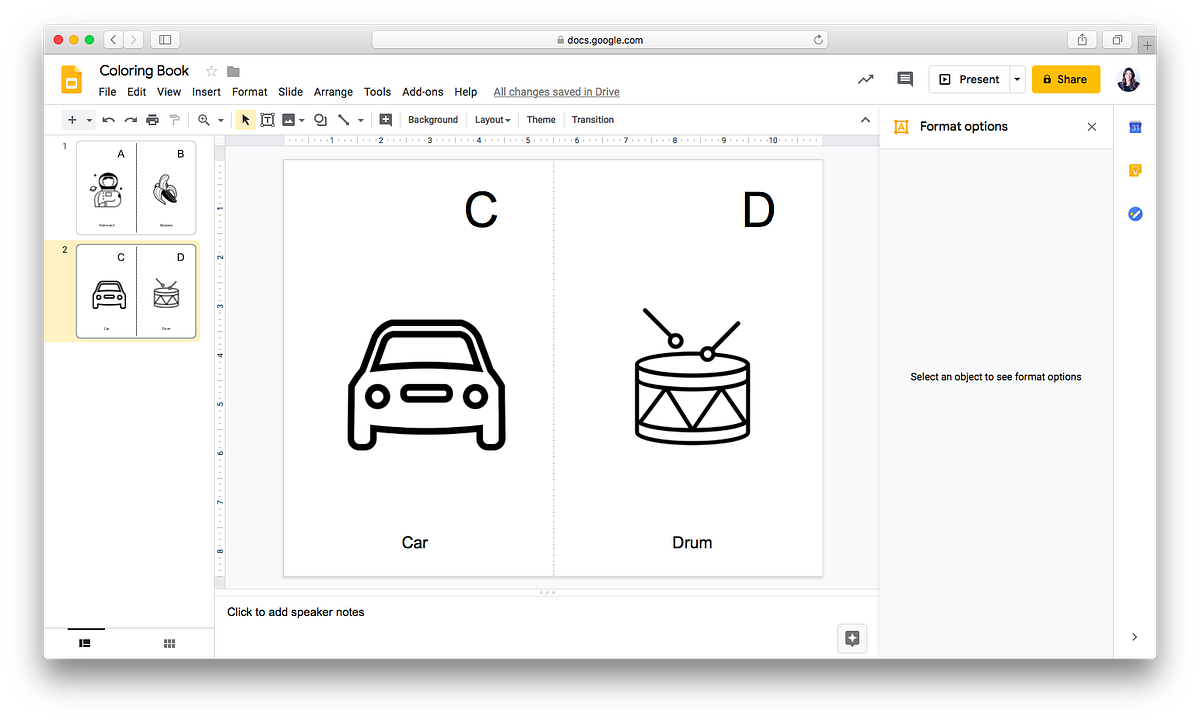Open the Background settings button
The image size is (1200, 721).
pos(433,120)
